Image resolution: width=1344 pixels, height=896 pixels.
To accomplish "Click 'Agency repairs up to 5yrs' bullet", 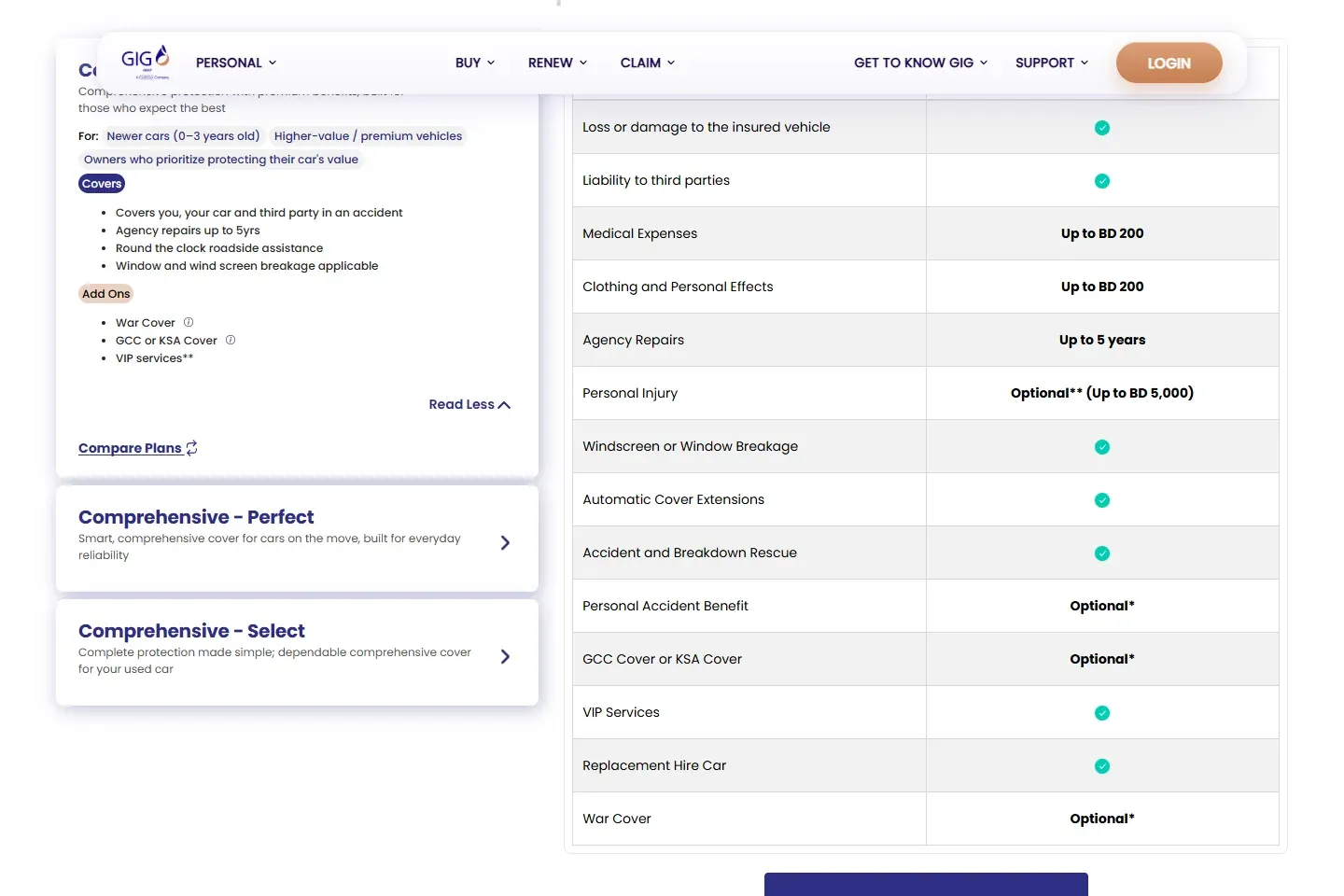I will [x=188, y=231].
